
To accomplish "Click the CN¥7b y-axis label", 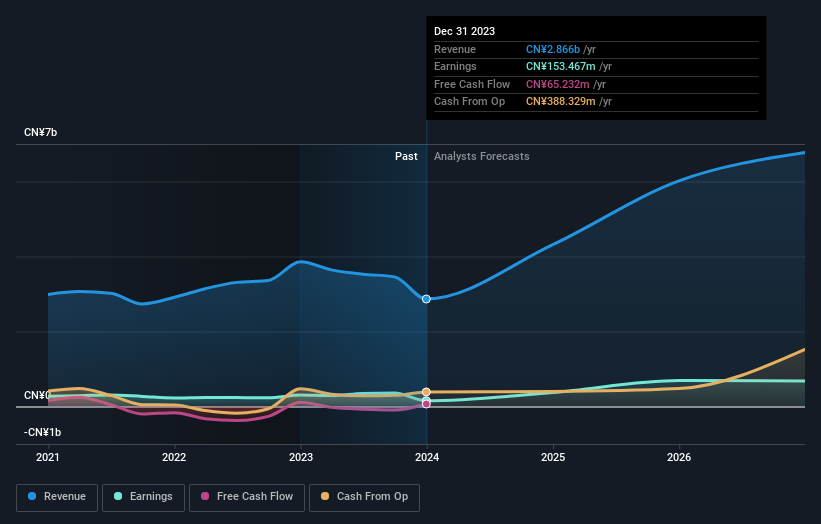I will coord(40,132).
